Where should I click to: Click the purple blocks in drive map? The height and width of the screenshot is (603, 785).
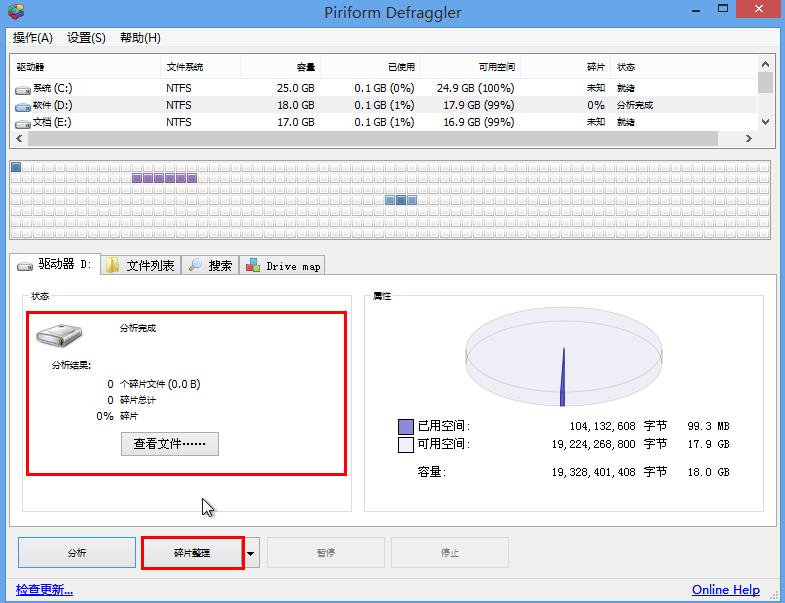[x=164, y=178]
